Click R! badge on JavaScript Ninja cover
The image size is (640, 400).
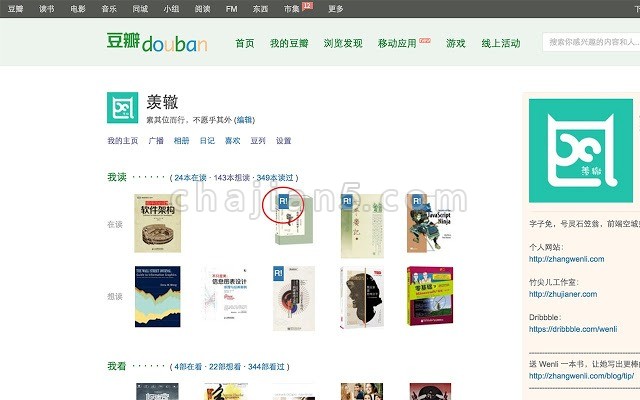click(x=417, y=201)
